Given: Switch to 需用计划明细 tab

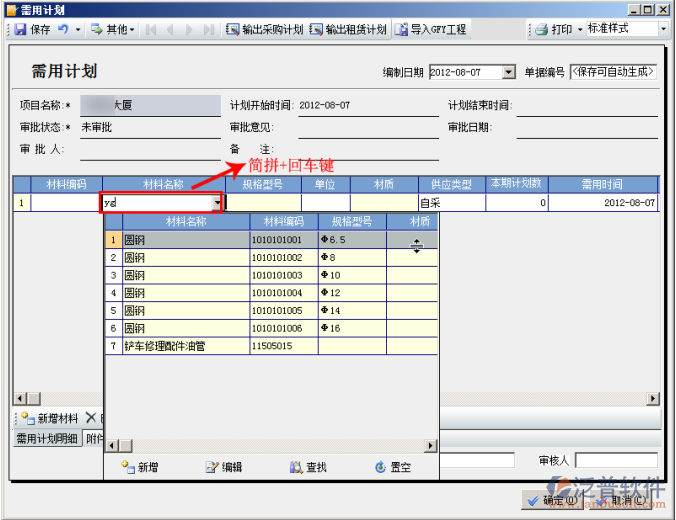Looking at the screenshot, I should 47,439.
